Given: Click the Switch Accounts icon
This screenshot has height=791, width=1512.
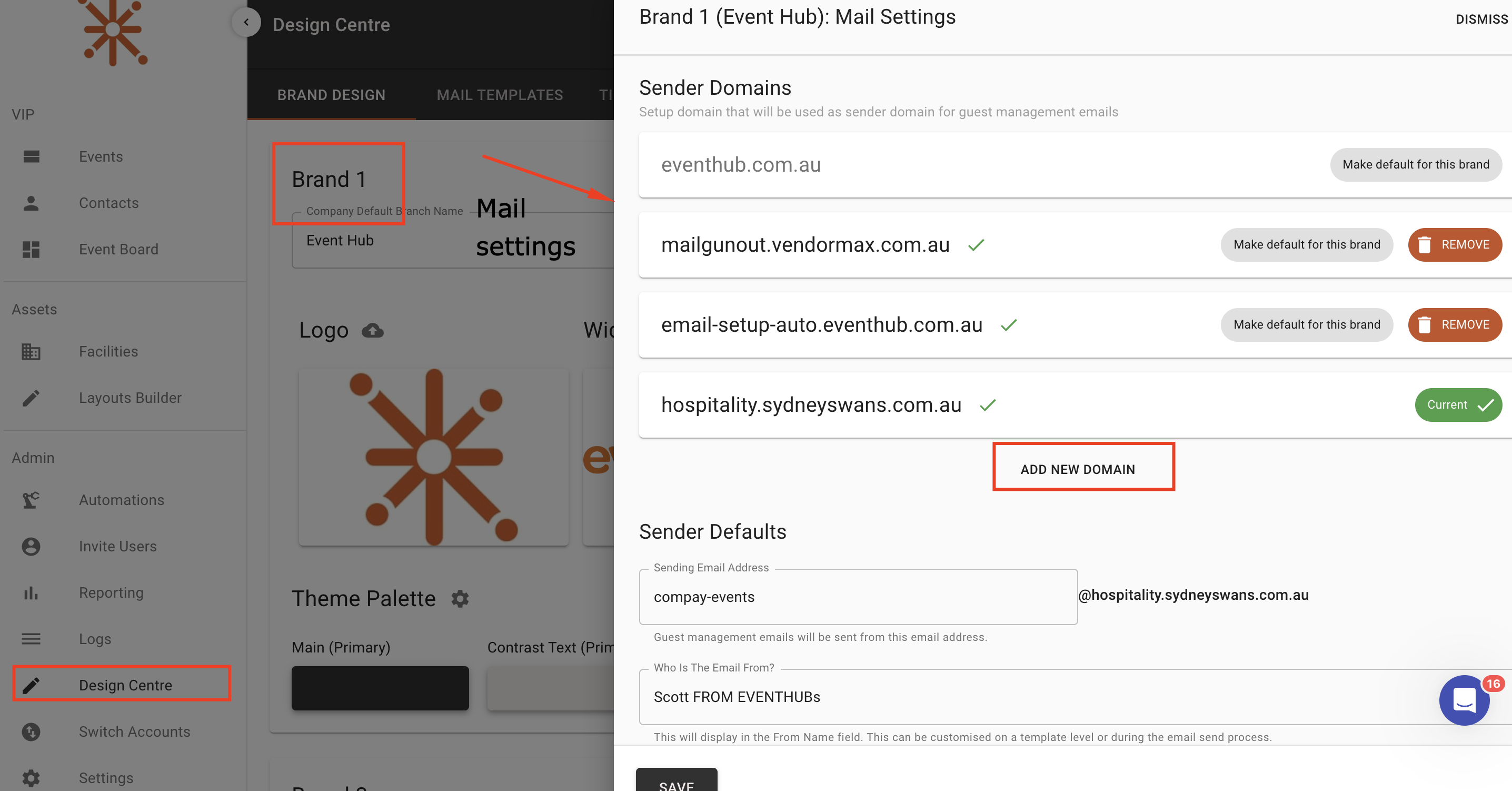Looking at the screenshot, I should 31,731.
